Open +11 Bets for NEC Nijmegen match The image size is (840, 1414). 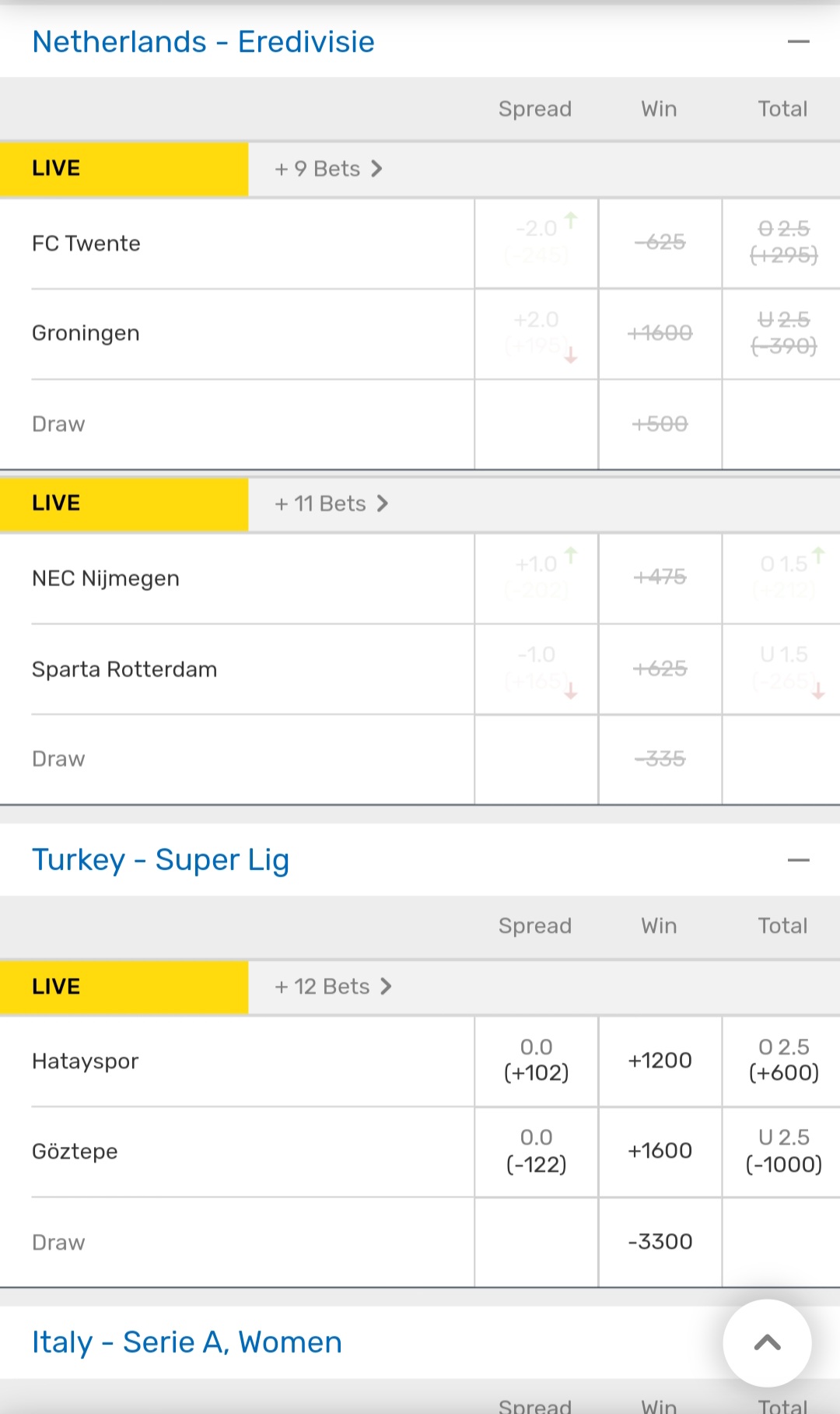click(331, 503)
